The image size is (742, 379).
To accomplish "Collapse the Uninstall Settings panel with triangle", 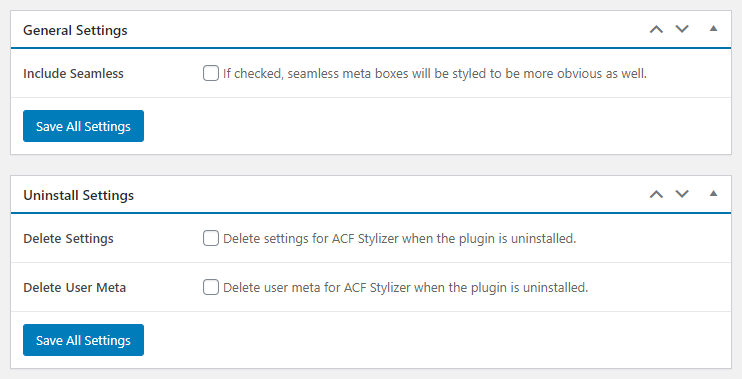I will click(x=713, y=193).
